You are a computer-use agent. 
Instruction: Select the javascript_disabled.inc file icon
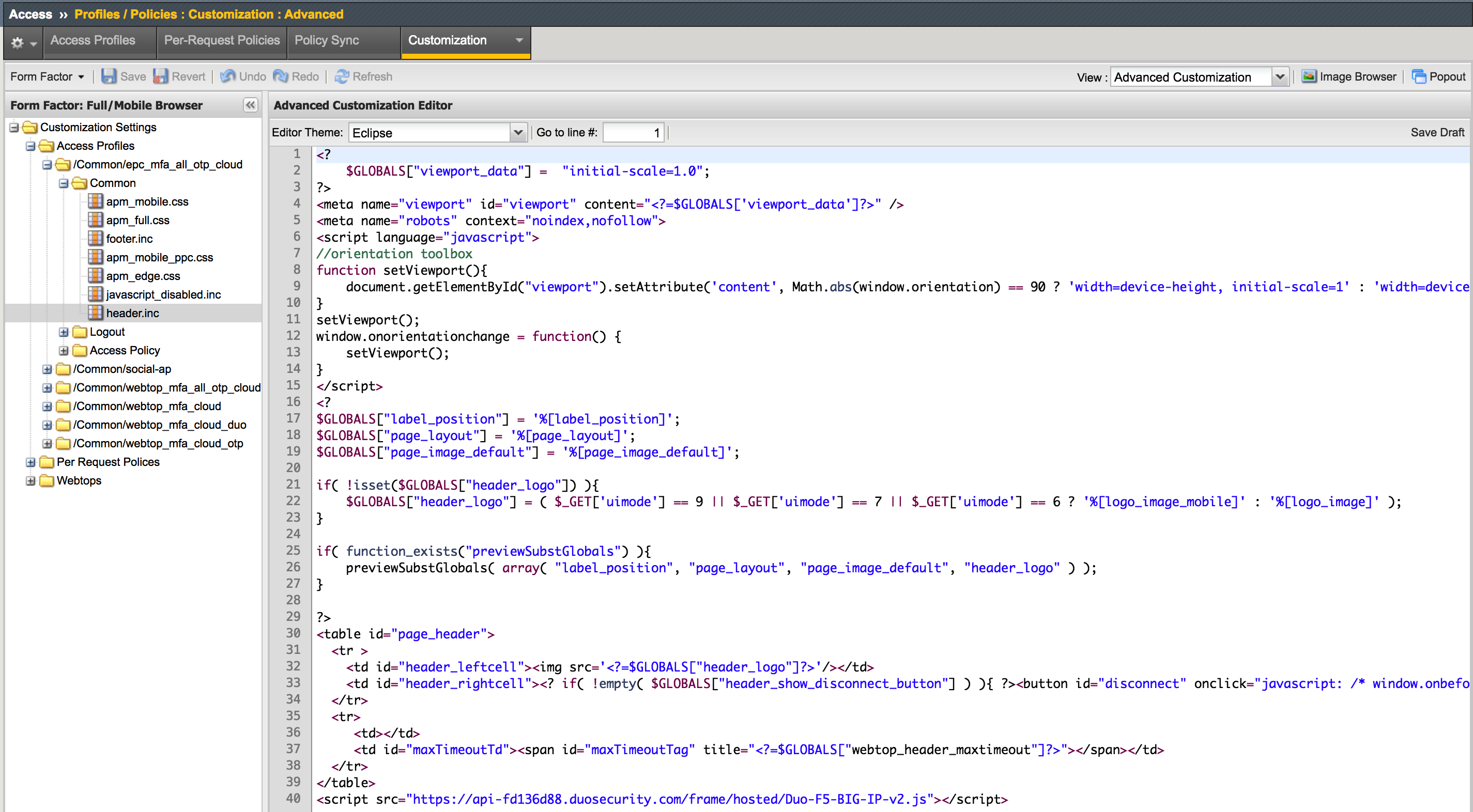(96, 294)
